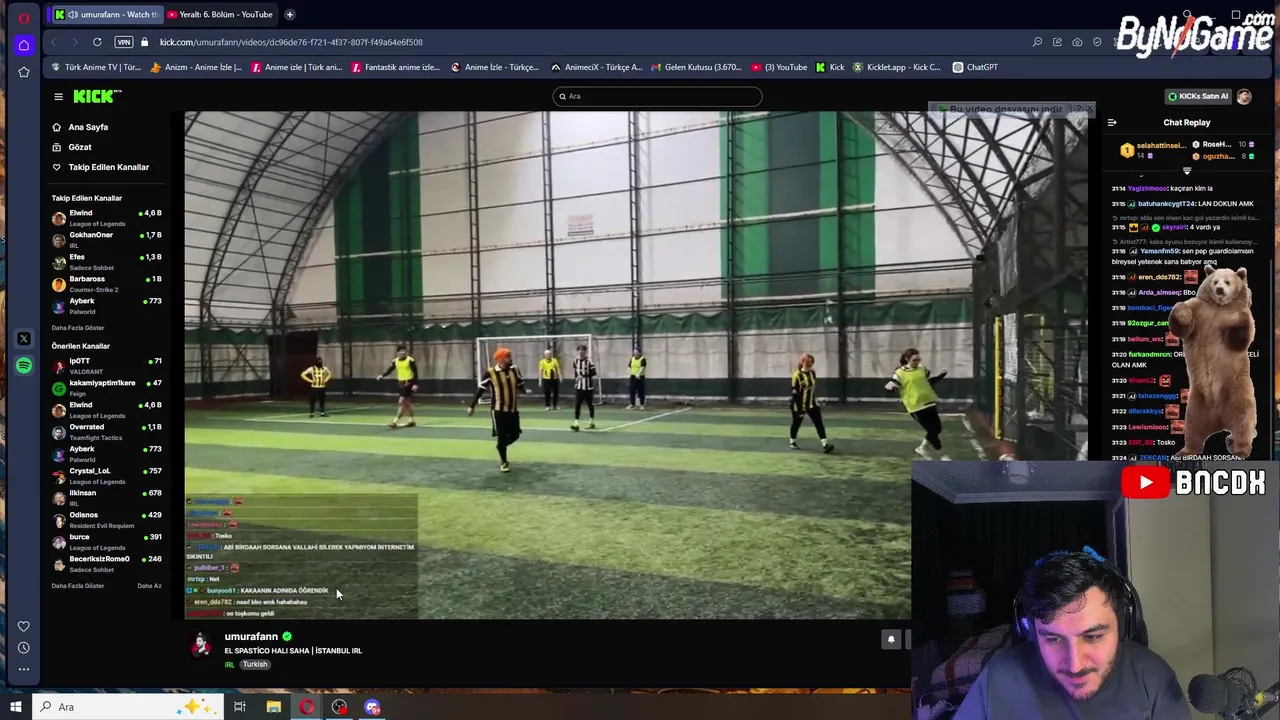Reload the current page

(97, 42)
